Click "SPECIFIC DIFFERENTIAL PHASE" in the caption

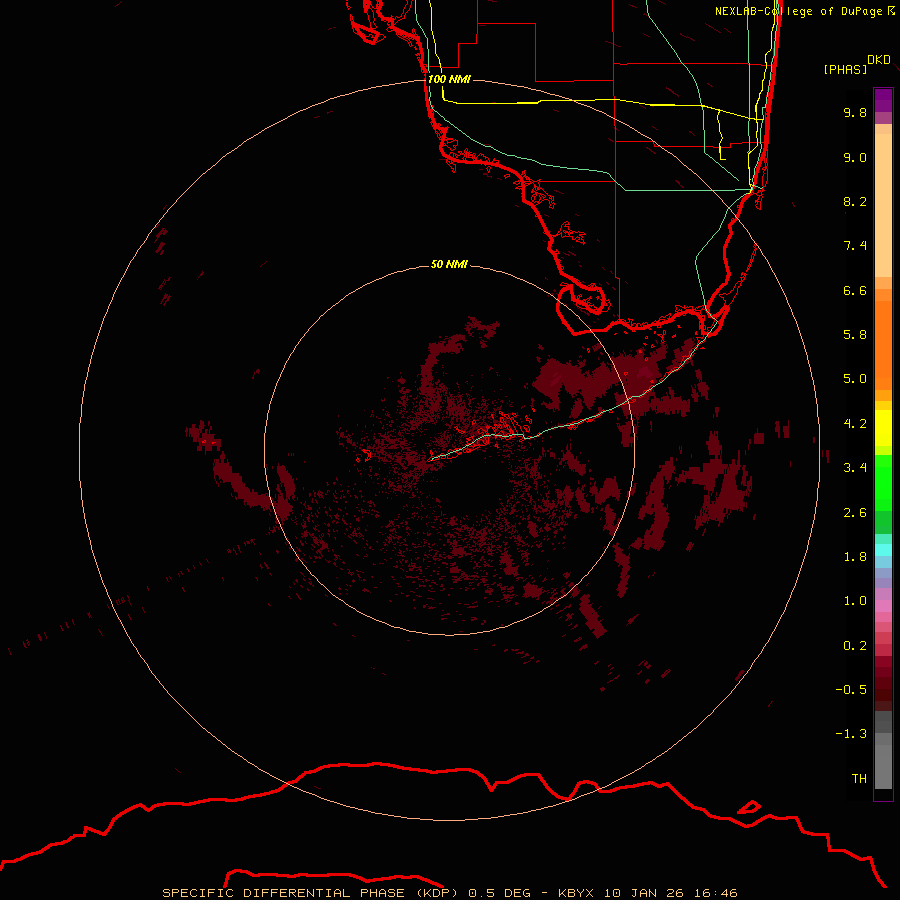(x=285, y=893)
